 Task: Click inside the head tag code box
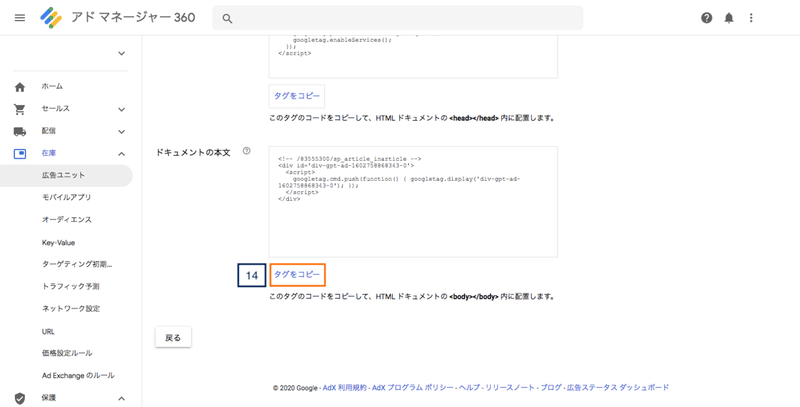click(x=413, y=57)
